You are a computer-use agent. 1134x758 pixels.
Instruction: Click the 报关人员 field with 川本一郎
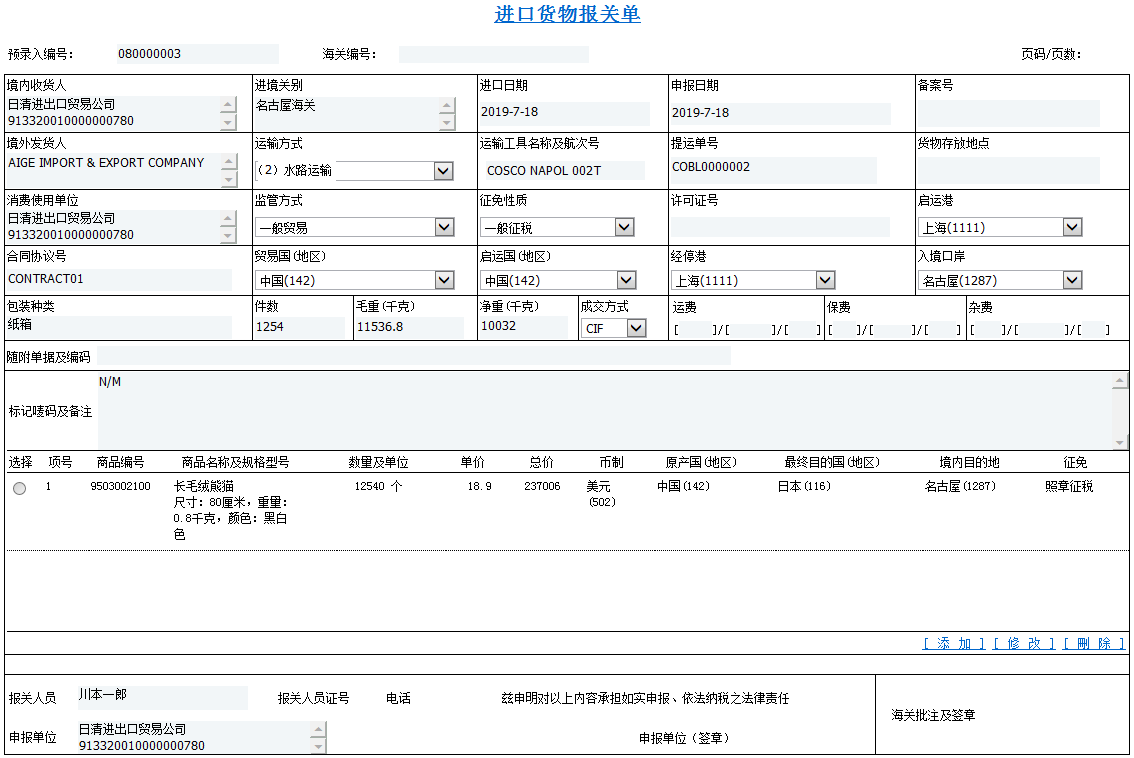point(162,695)
